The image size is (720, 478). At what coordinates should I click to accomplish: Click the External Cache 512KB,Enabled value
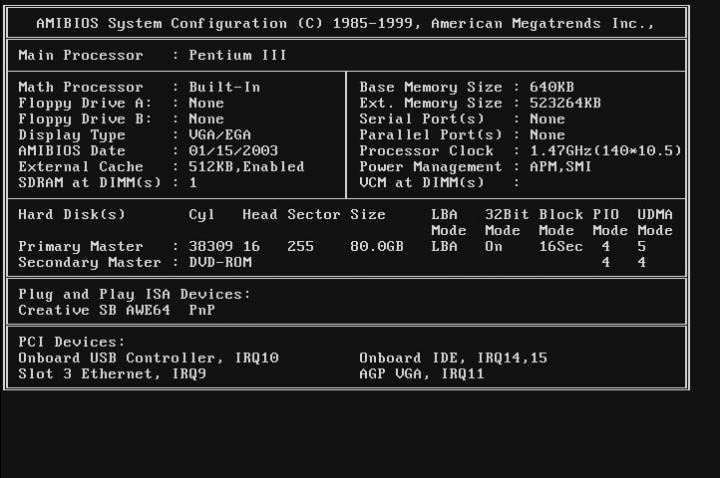pyautogui.click(x=246, y=167)
